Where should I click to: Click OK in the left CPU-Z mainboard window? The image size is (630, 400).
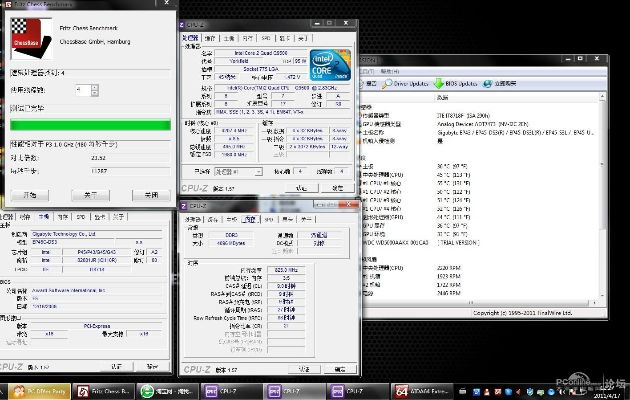152,367
